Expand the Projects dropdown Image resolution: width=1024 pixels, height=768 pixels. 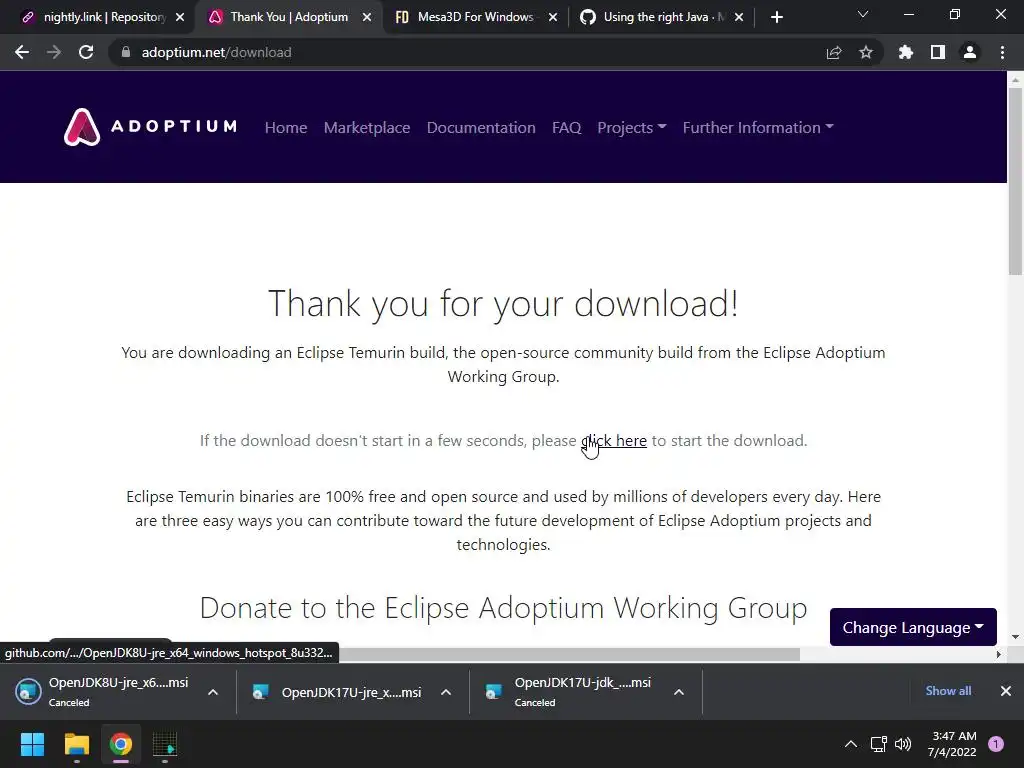(632, 127)
